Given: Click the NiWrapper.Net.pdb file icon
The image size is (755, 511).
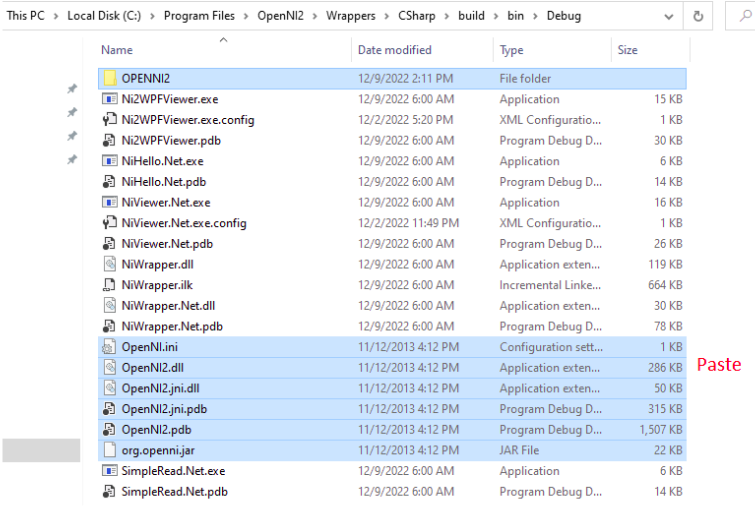Looking at the screenshot, I should (110, 327).
